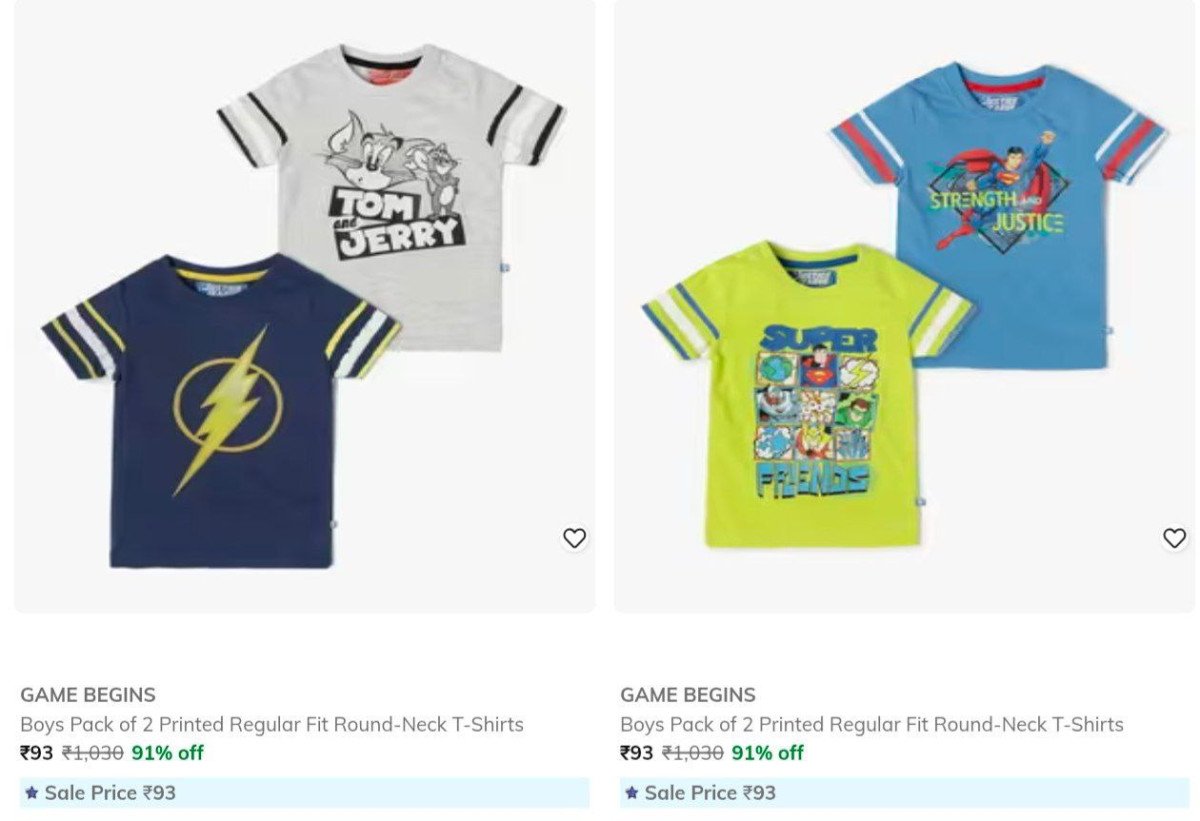Open left Boys Pack of 2 T-Shirts title
The width and height of the screenshot is (1200, 821).
point(272,724)
